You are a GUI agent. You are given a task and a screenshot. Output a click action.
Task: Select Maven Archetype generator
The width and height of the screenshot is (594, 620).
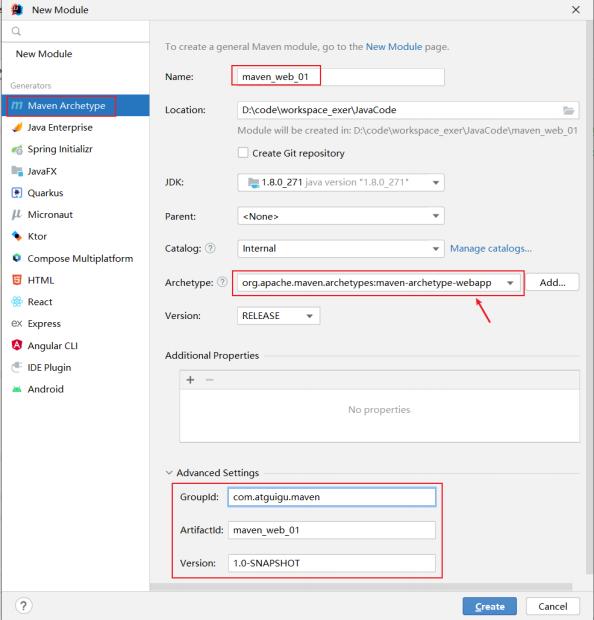[x=76, y=106]
